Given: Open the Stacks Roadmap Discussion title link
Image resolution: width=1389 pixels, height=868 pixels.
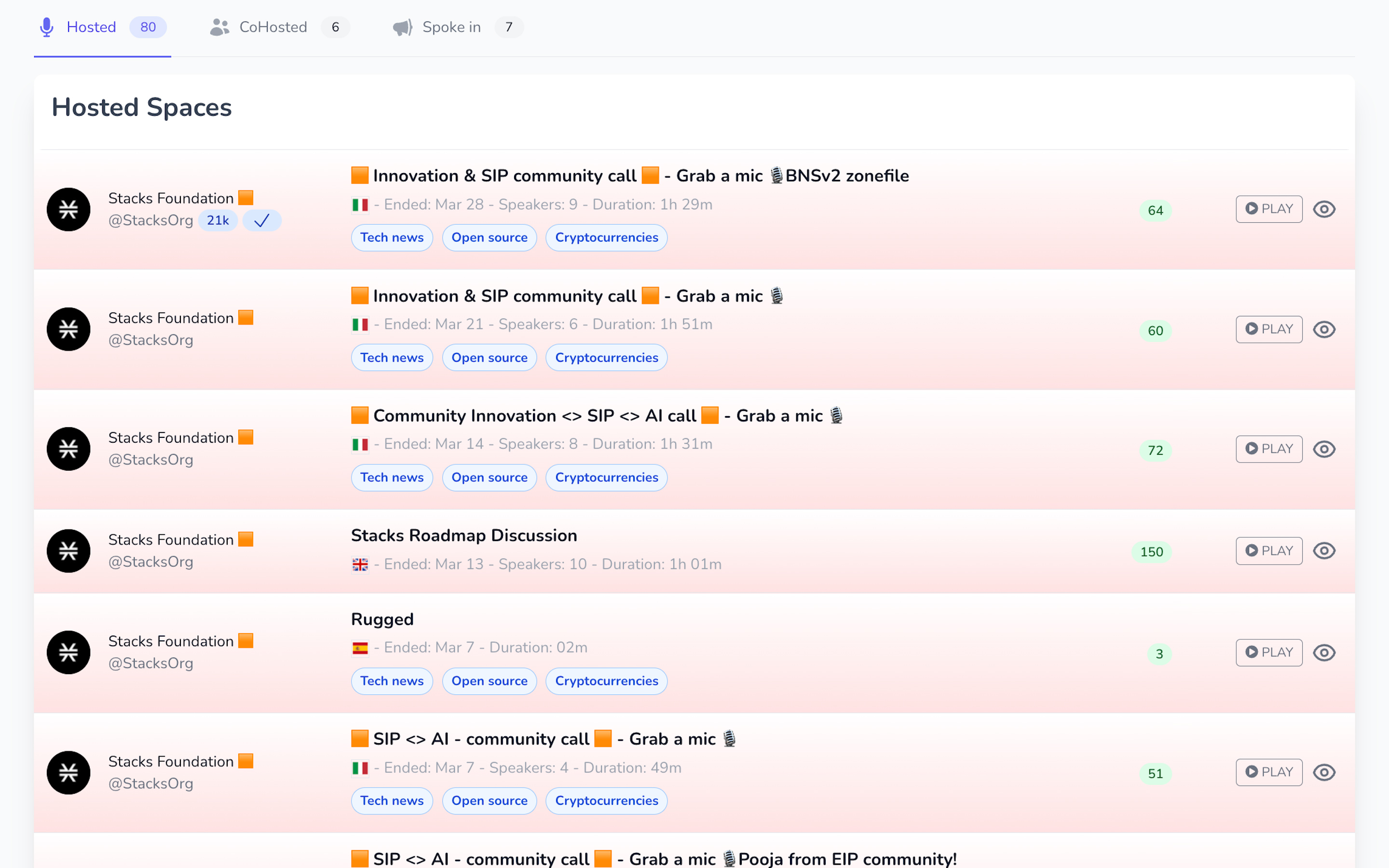Looking at the screenshot, I should coord(464,535).
